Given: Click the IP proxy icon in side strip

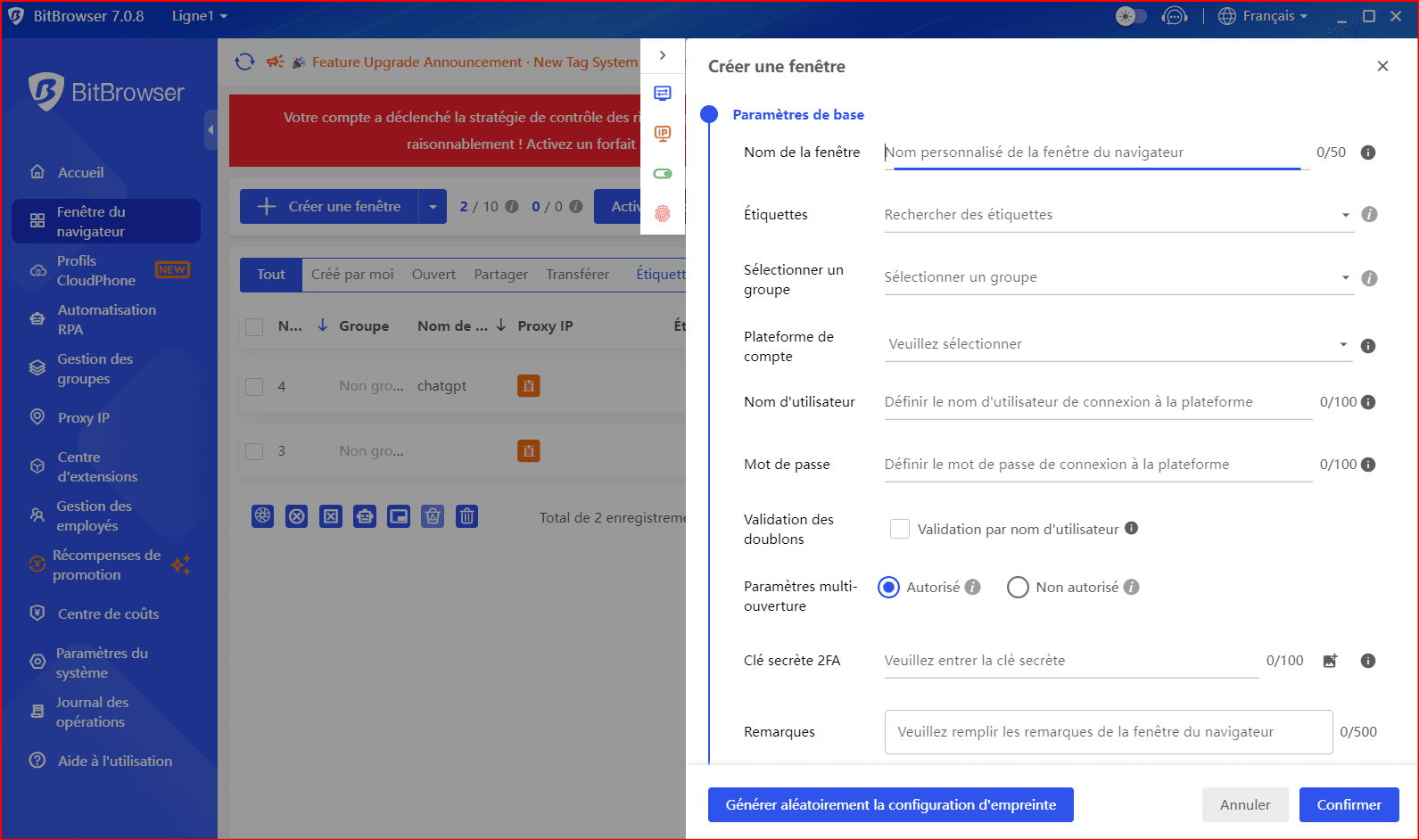Looking at the screenshot, I should (x=663, y=134).
